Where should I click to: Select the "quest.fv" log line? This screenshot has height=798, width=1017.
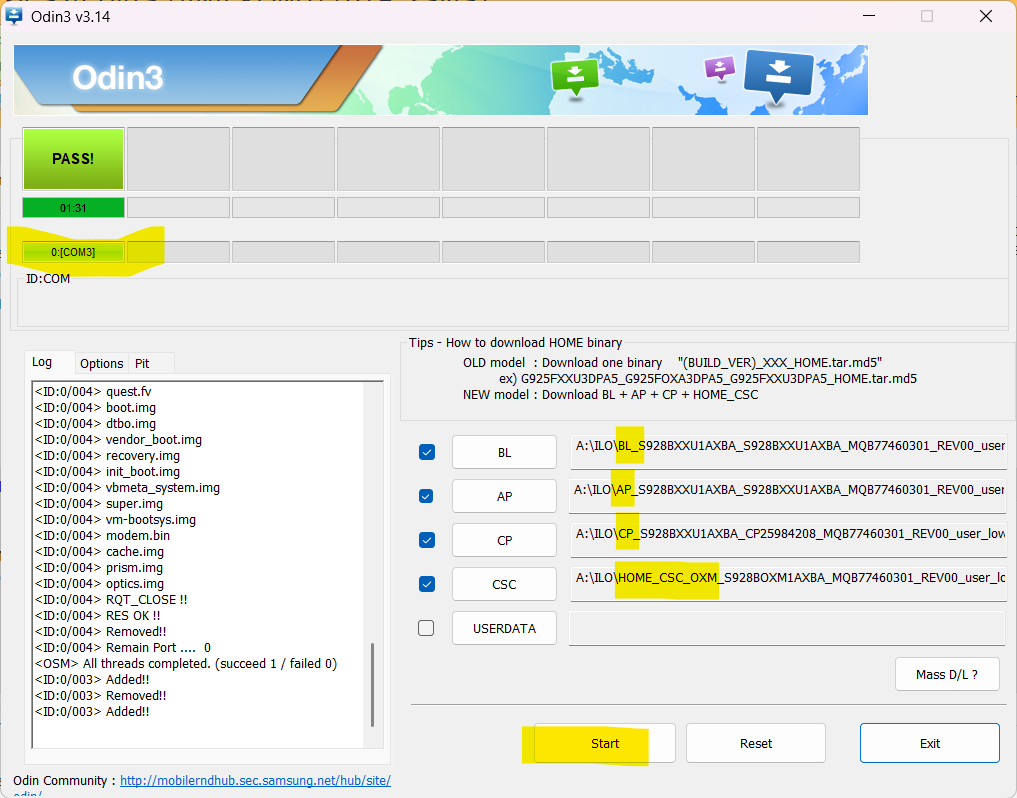point(93,392)
